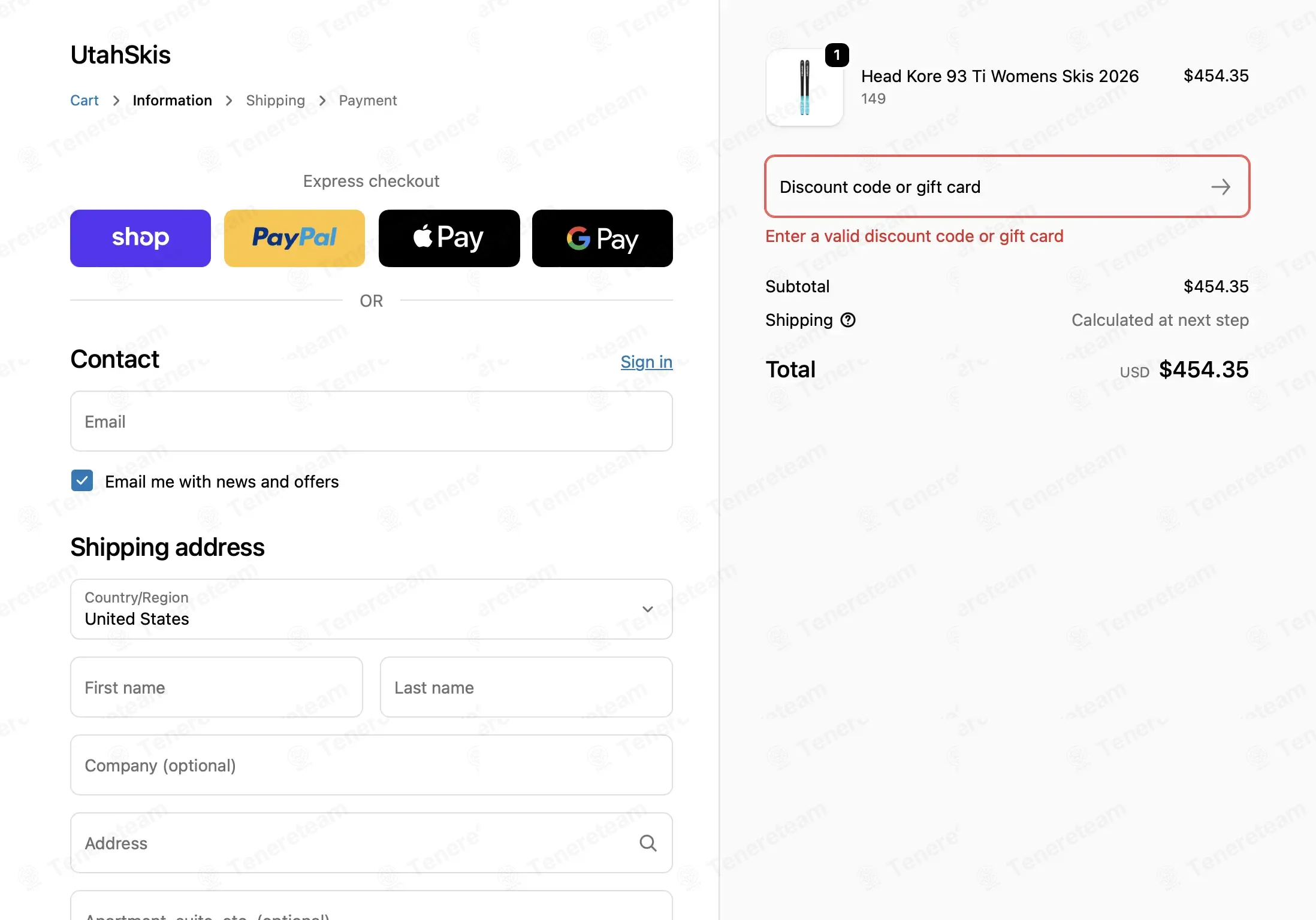Uncheck Email me with news and offers
The width and height of the screenshot is (1316, 920).
point(82,480)
